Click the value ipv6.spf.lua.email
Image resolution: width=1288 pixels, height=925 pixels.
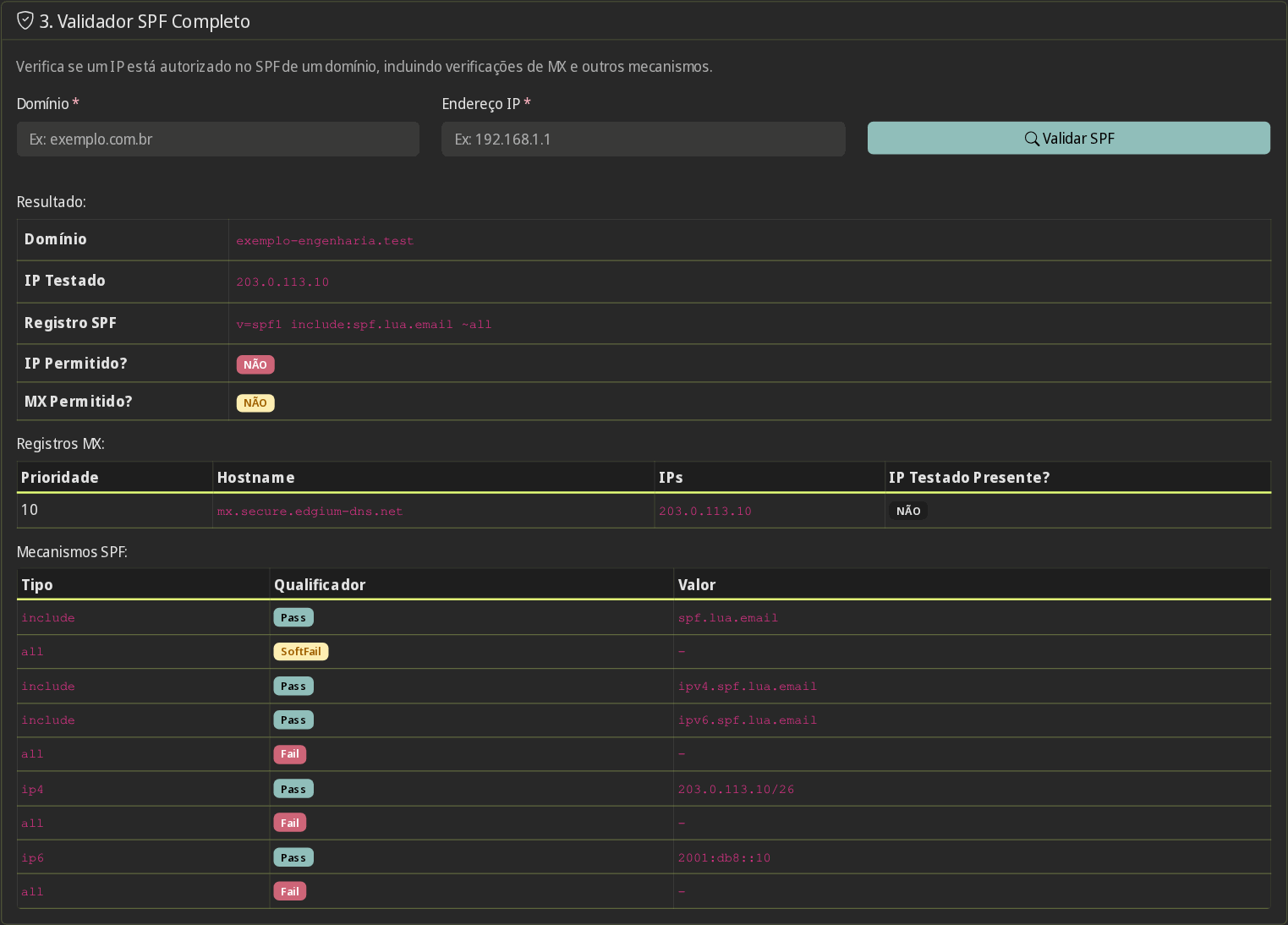point(748,720)
